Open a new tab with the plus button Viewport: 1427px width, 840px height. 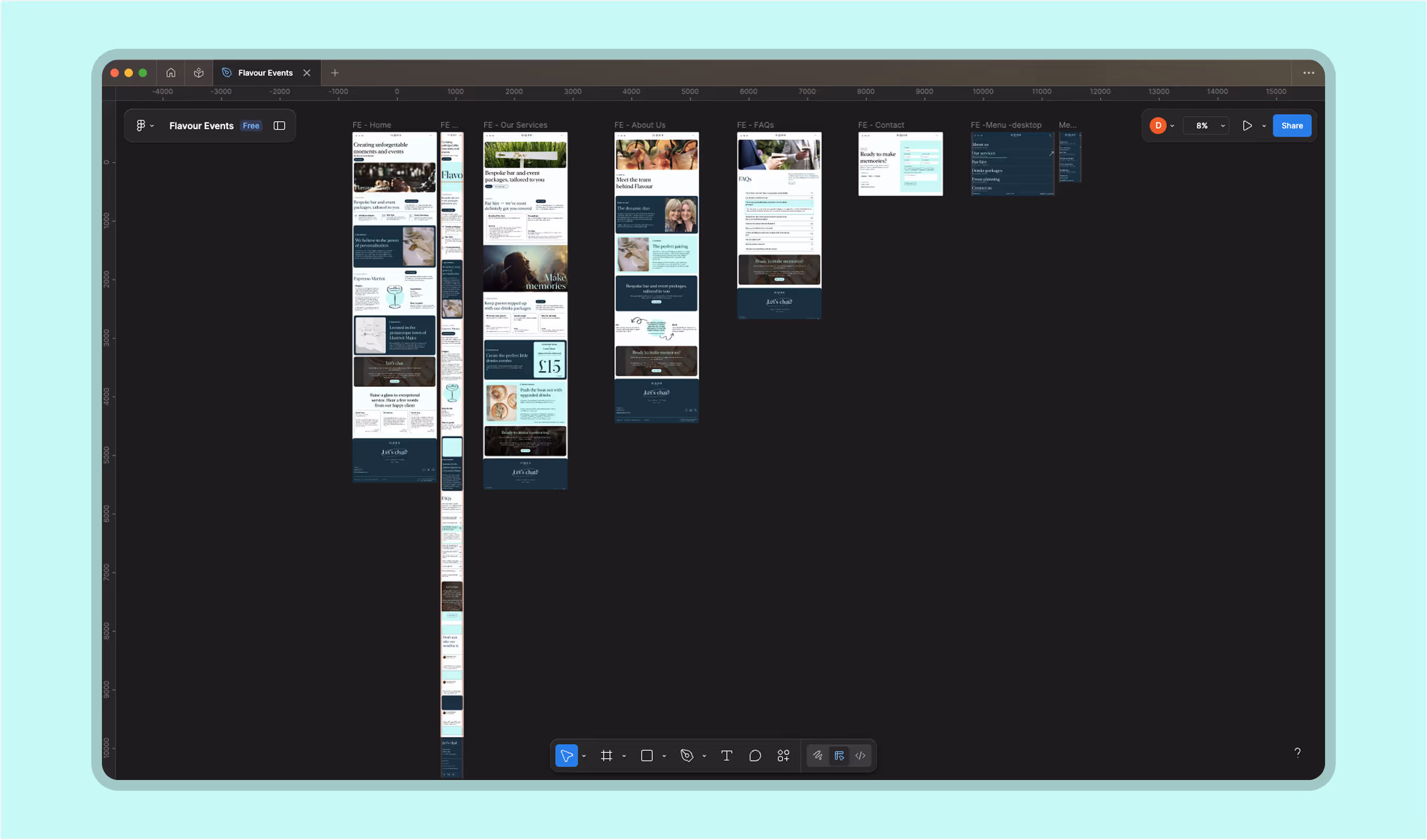334,73
